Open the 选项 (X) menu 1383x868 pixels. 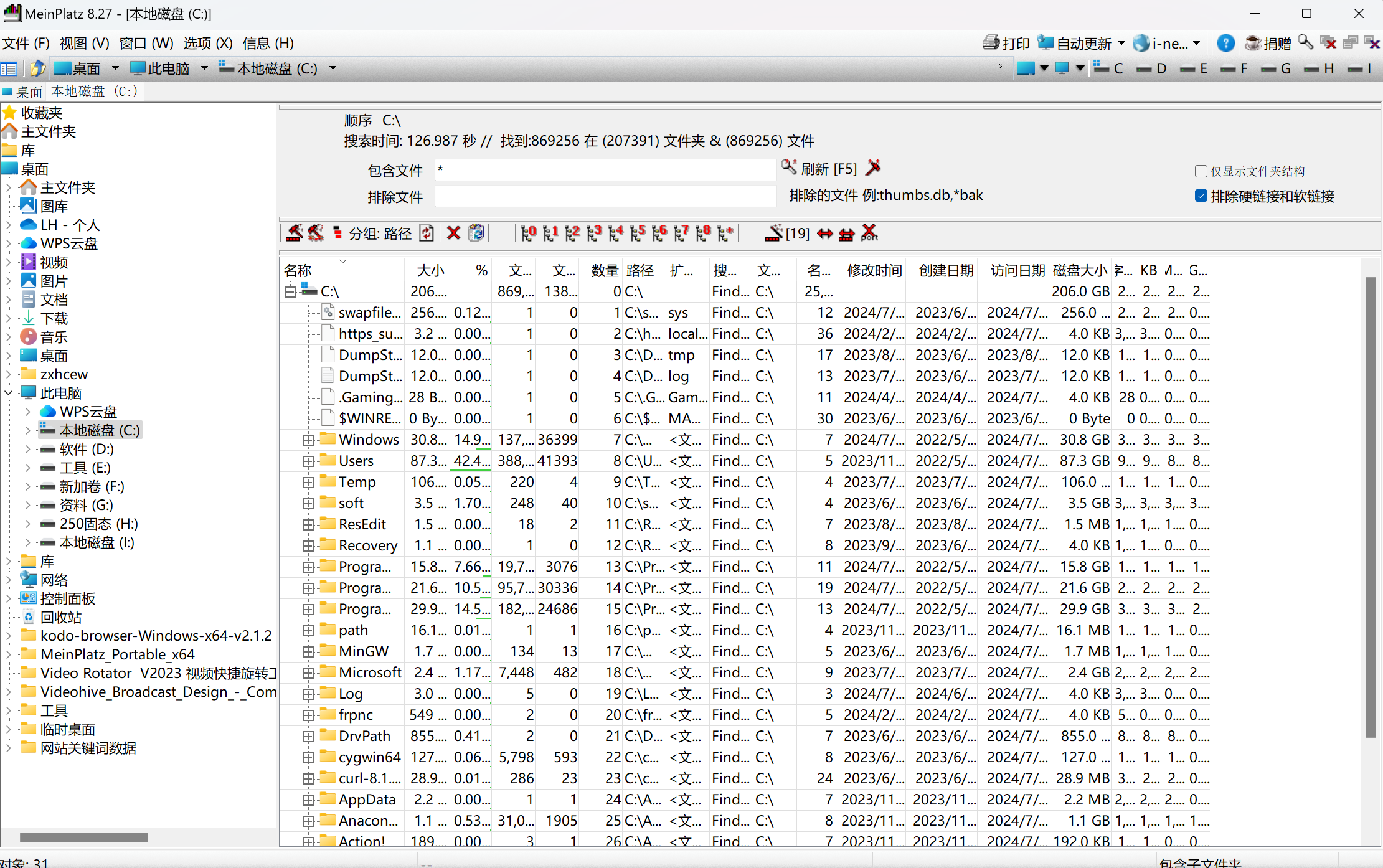(207, 43)
